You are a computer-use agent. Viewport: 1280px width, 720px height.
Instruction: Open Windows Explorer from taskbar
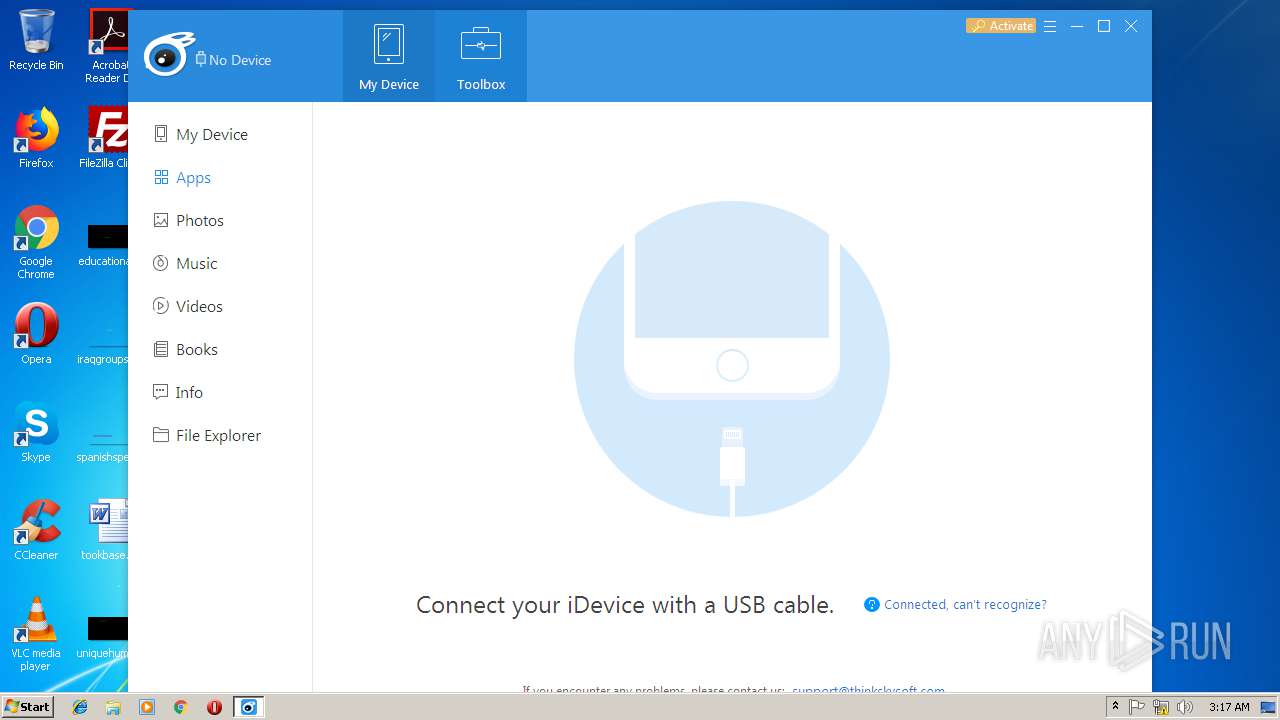113,707
